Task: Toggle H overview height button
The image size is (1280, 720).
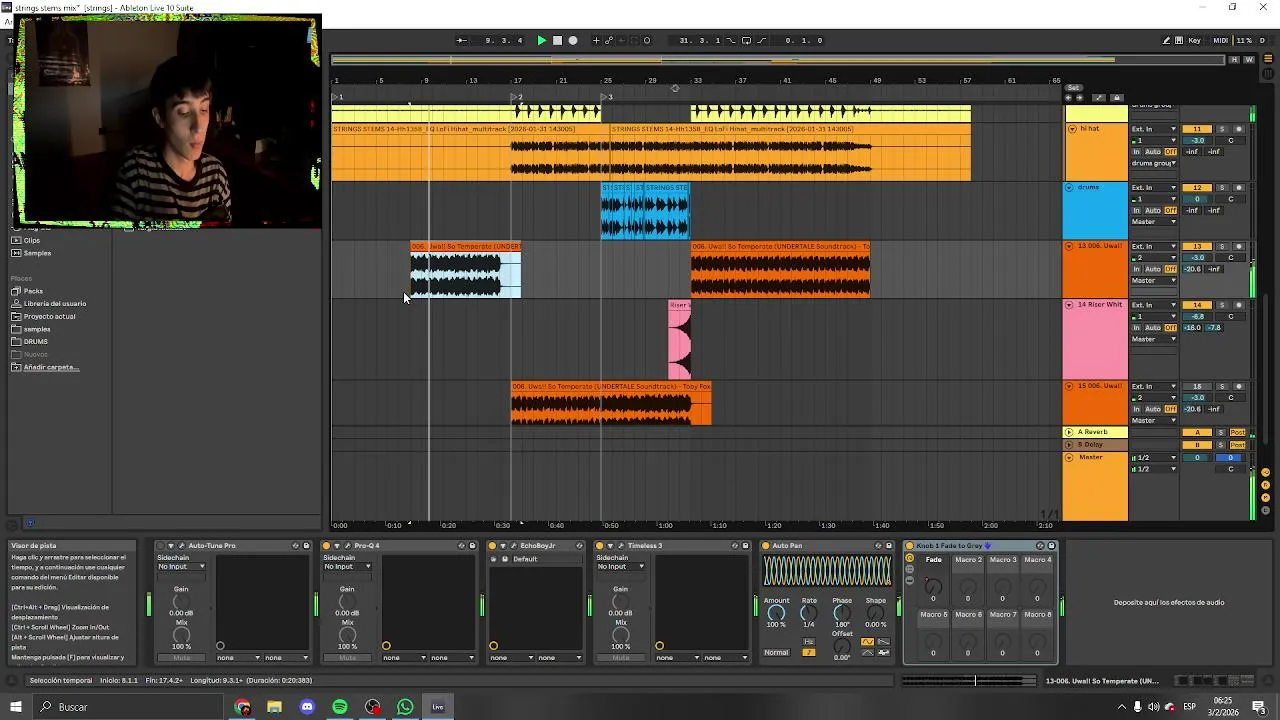Action: 1235,60
